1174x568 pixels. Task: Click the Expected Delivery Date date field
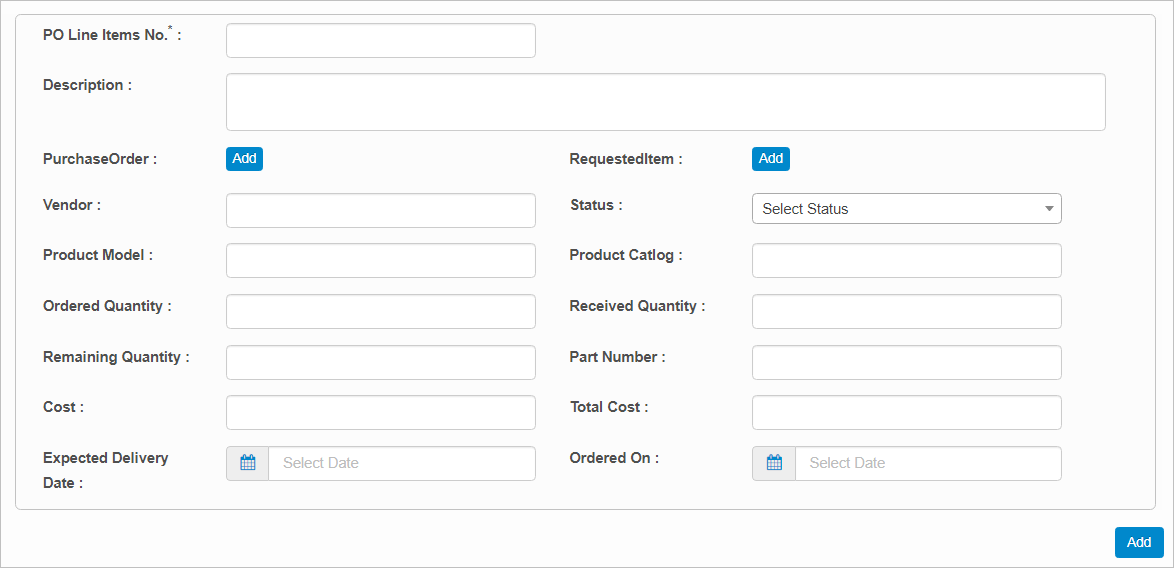coord(401,463)
